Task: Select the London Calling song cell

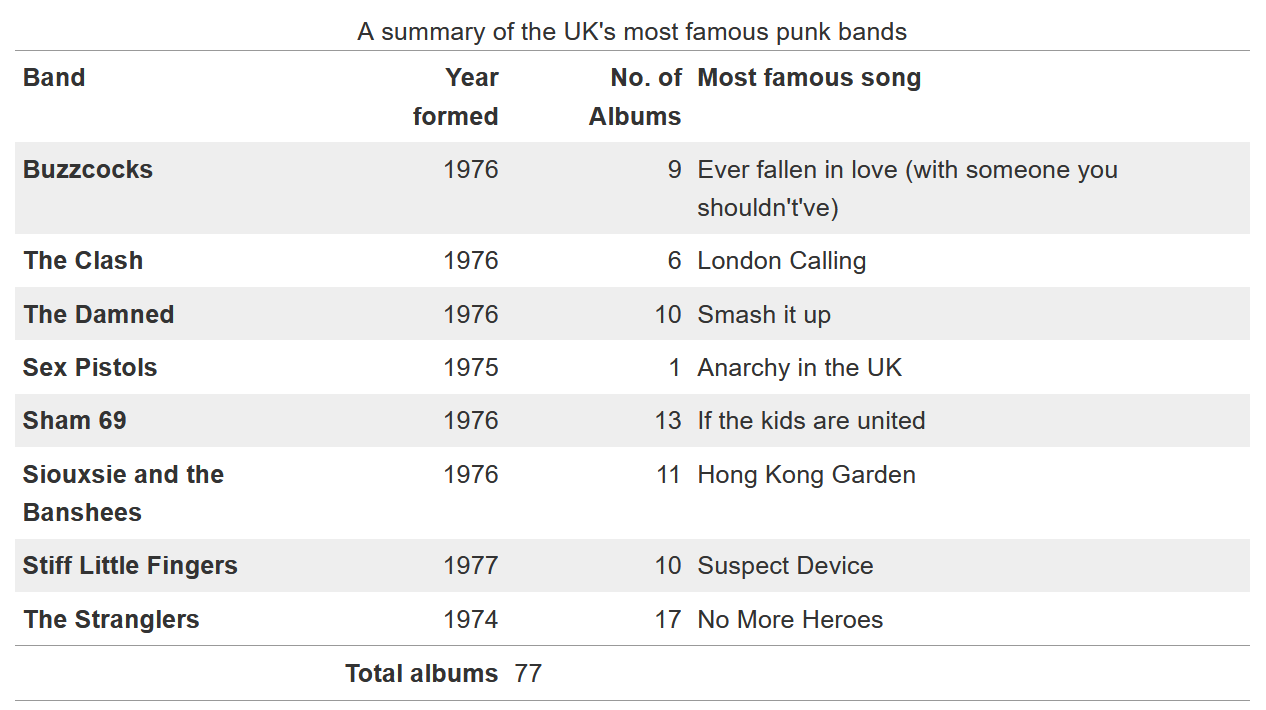Action: tap(781, 261)
